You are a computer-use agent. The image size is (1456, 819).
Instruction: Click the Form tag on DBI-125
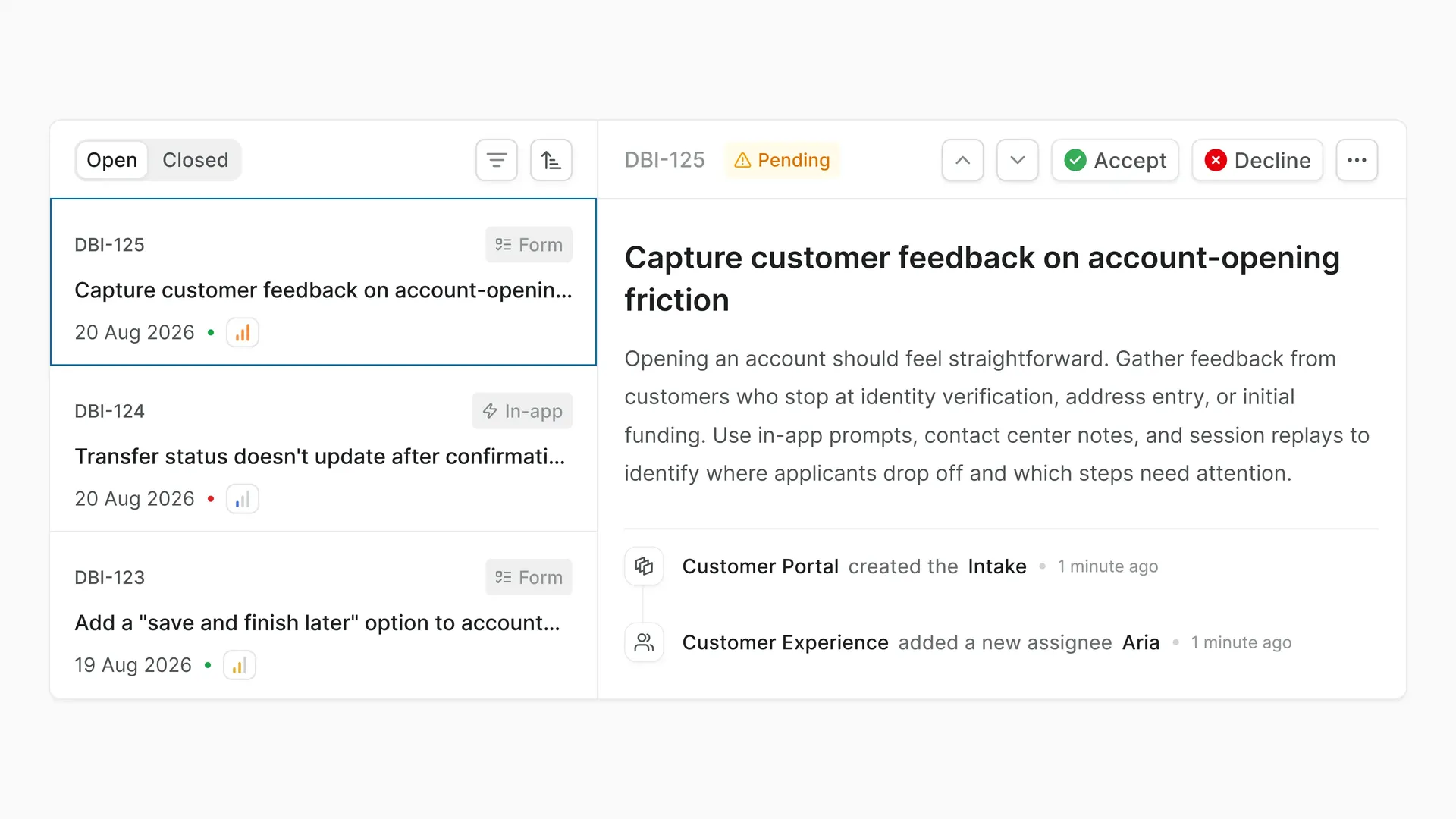point(529,245)
